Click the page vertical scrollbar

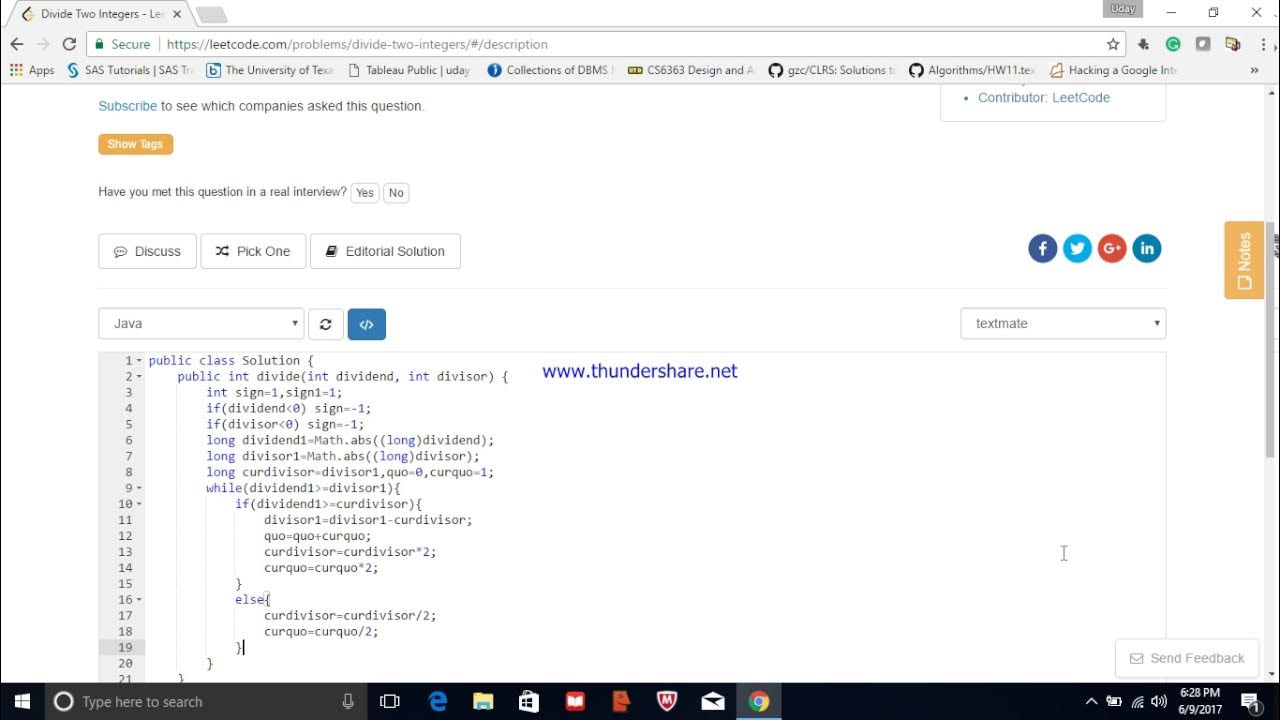(x=1272, y=340)
